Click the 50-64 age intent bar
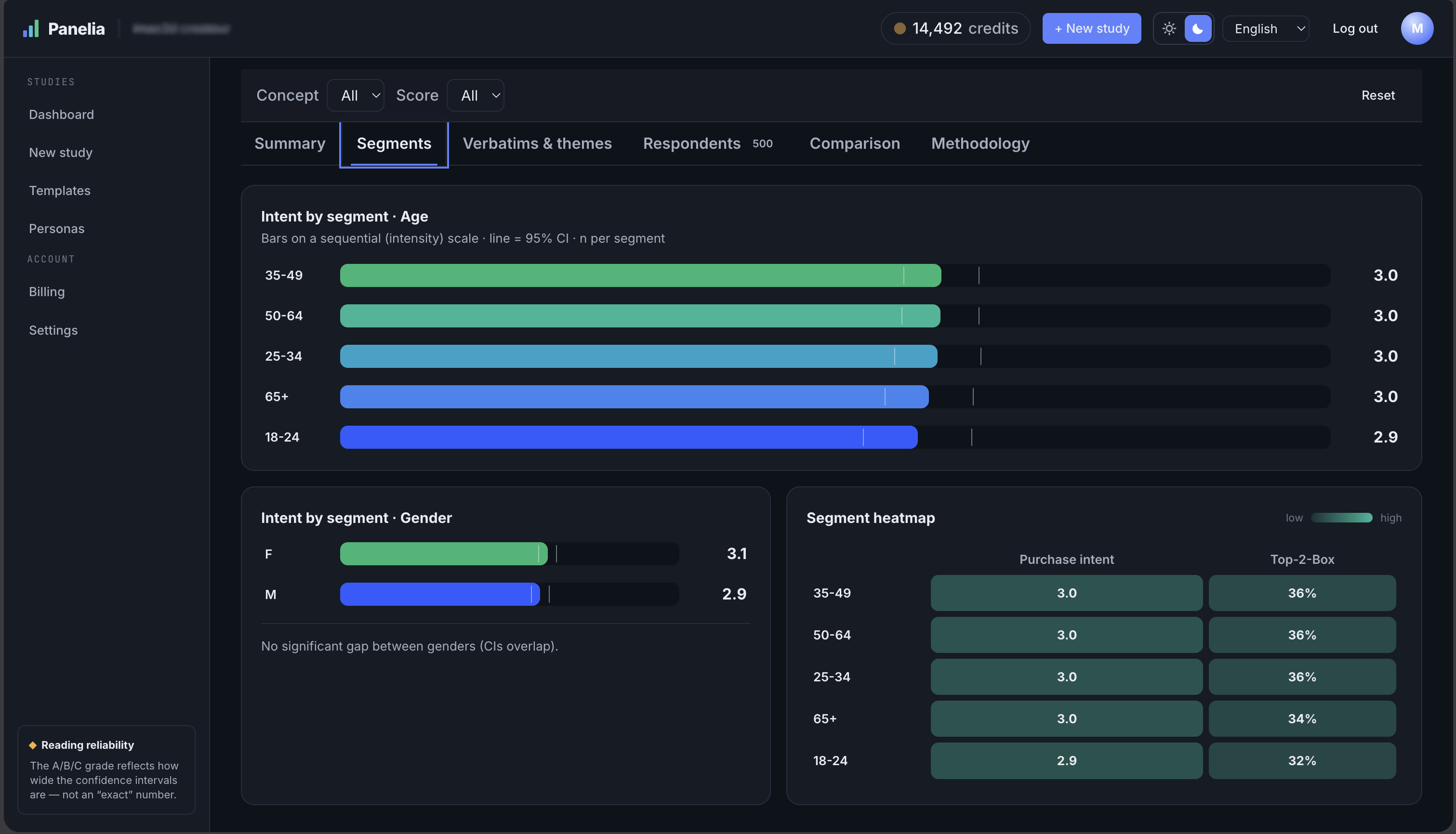Image resolution: width=1456 pixels, height=834 pixels. [640, 315]
